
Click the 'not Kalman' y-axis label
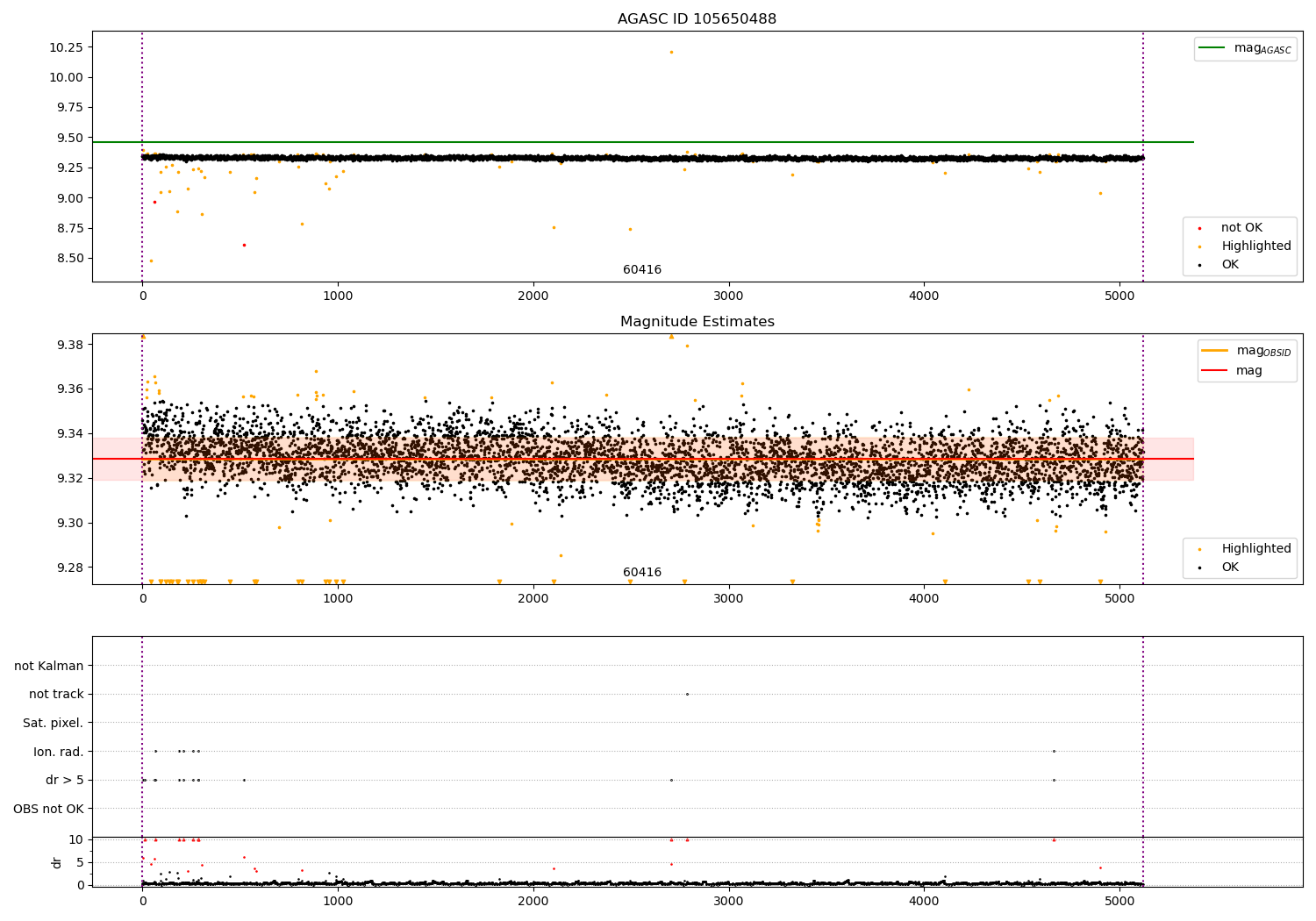tap(49, 666)
